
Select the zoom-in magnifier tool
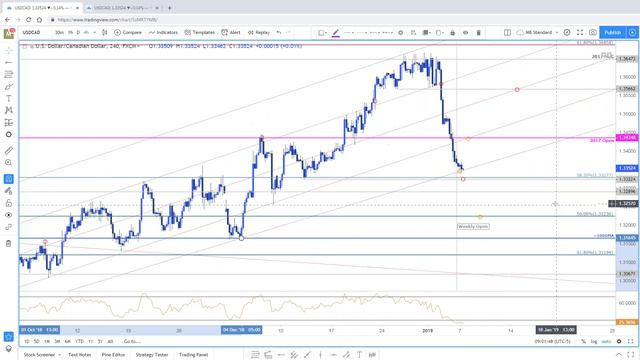(x=9, y=162)
